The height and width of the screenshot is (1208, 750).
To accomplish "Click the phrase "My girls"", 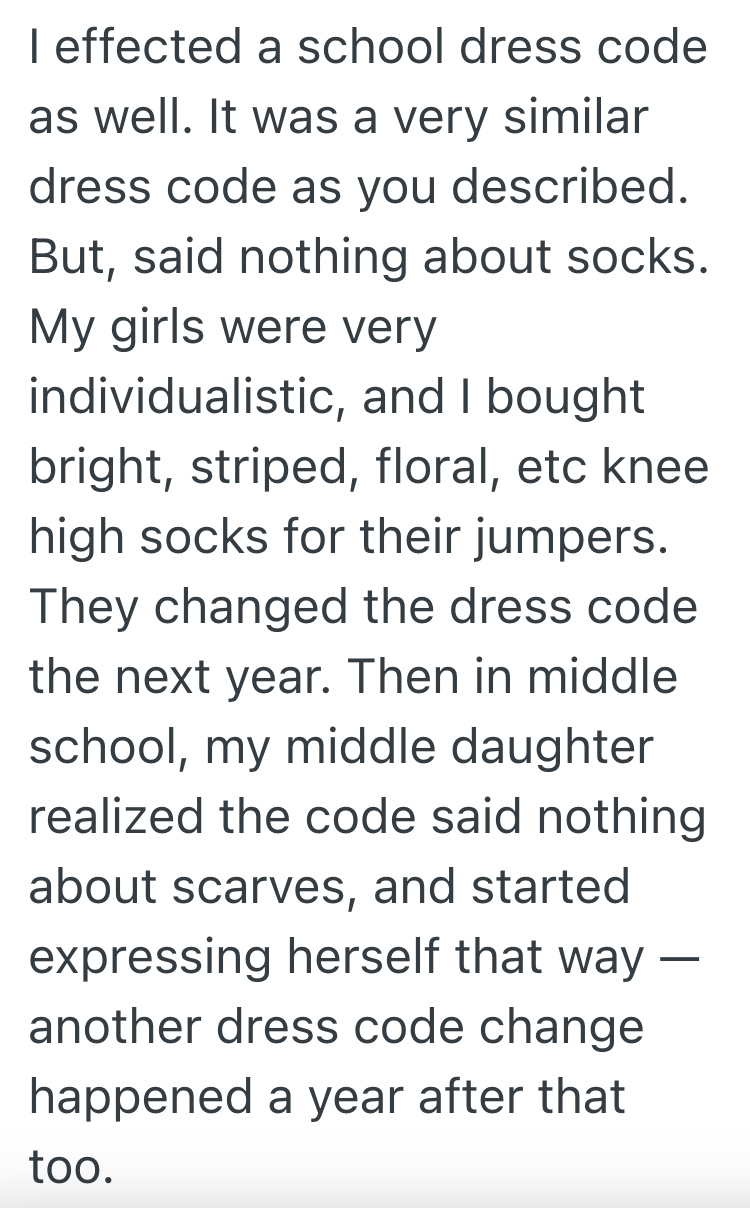I will click(x=111, y=329).
